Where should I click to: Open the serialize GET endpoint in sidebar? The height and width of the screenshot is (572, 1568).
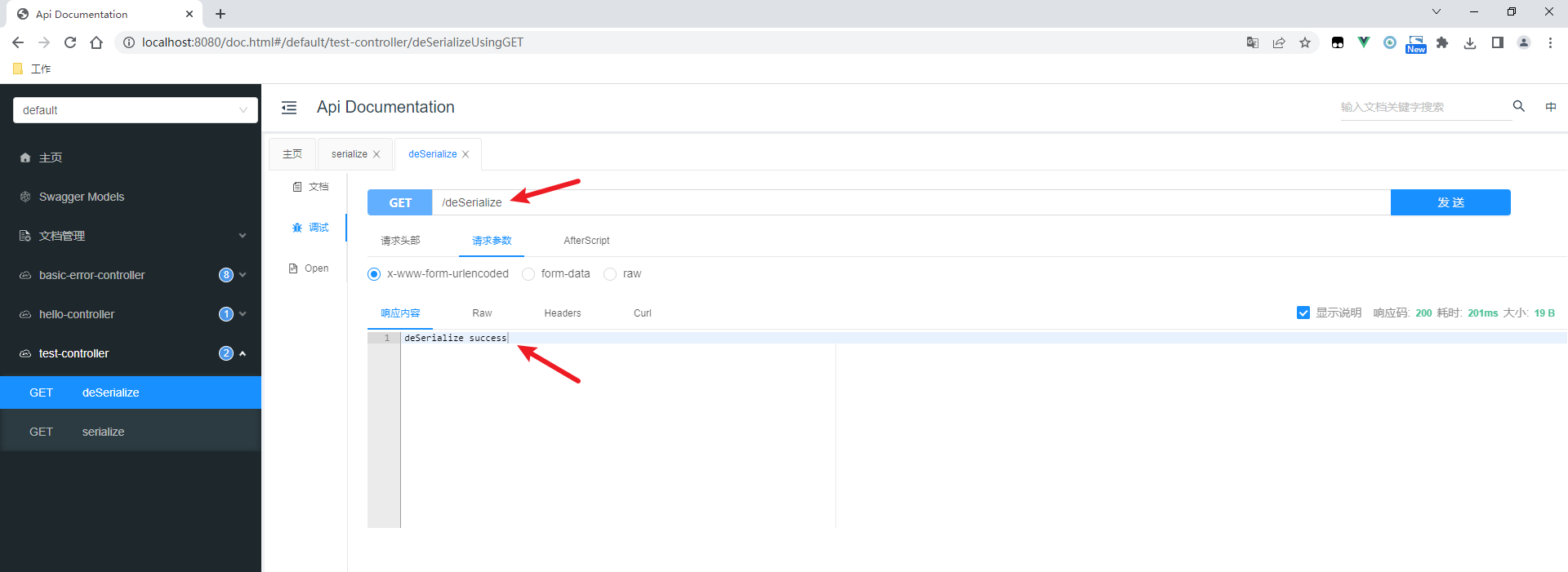click(x=131, y=432)
